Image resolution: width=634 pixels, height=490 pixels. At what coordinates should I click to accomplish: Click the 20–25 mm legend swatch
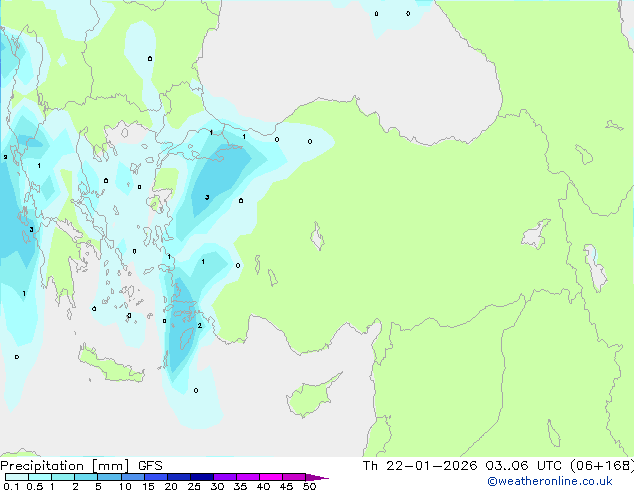[178, 477]
